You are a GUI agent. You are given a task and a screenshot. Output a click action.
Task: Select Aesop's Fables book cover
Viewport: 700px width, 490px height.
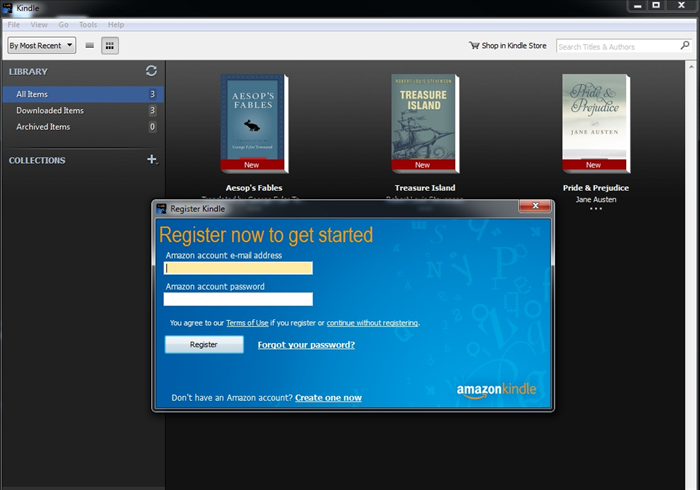click(254, 124)
